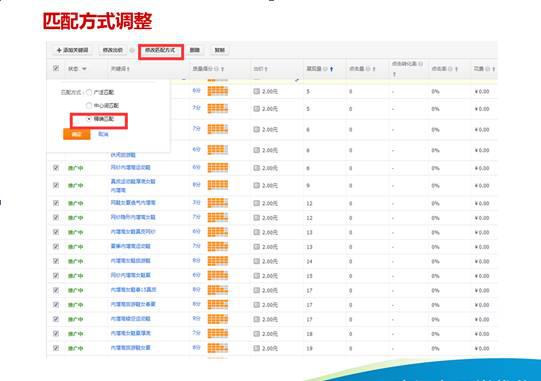
Task: Select the 广泛匹配 broad match radio
Action: coord(89,92)
